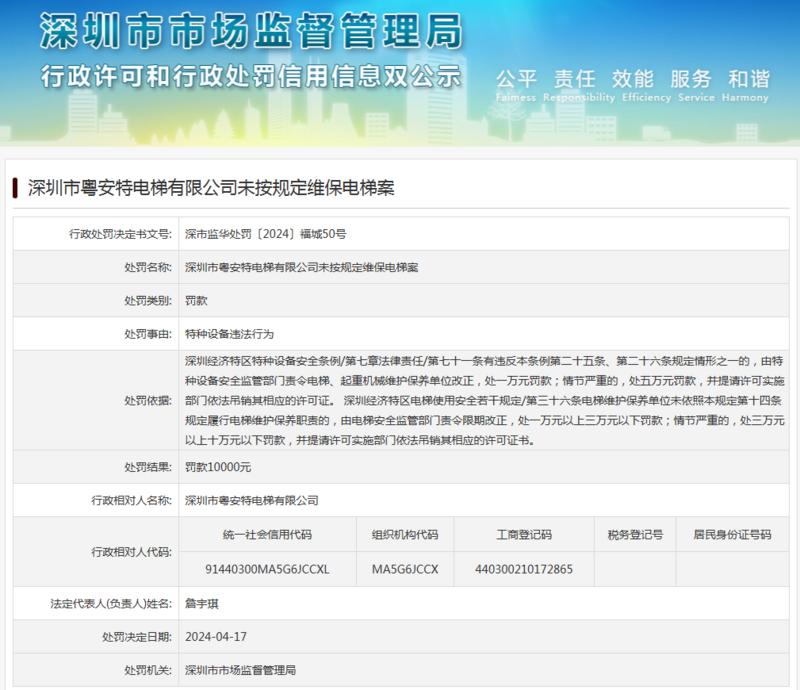This screenshot has height=690, width=800.
Task: Select company name in 行政相对人名称 row
Action: tap(252, 501)
